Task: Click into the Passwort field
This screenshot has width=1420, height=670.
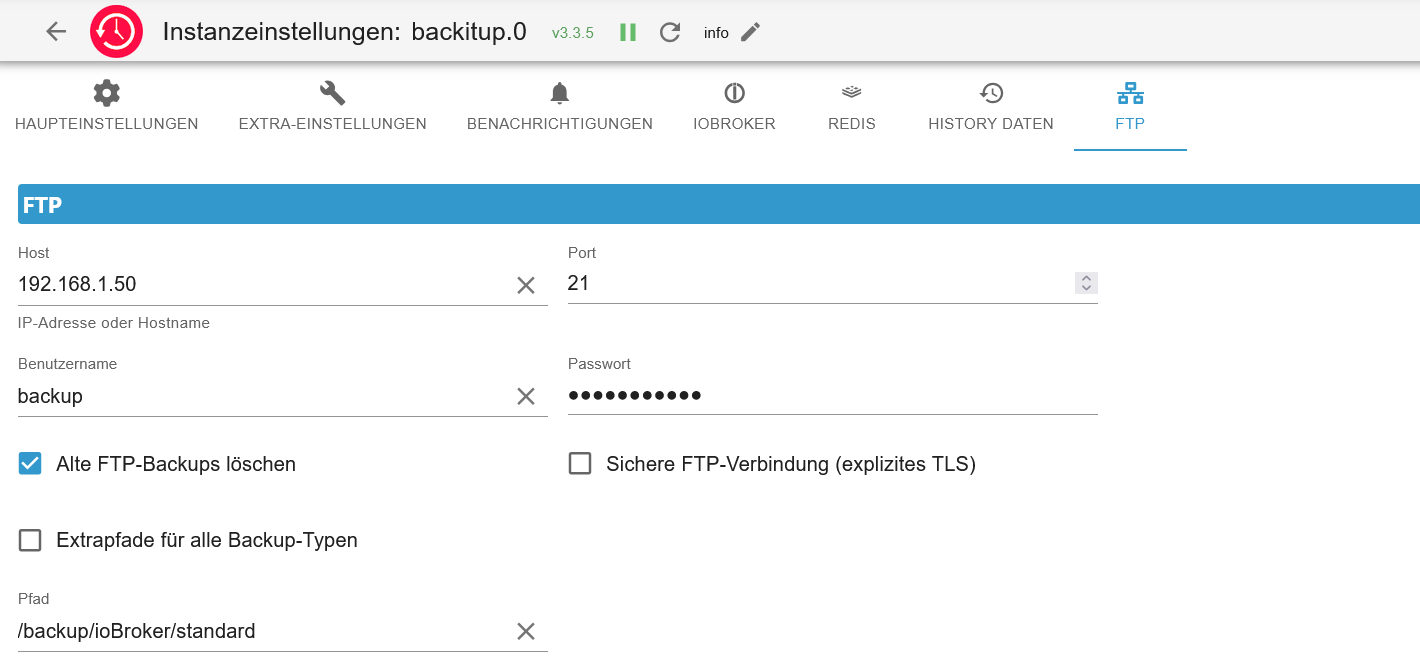Action: click(x=832, y=395)
